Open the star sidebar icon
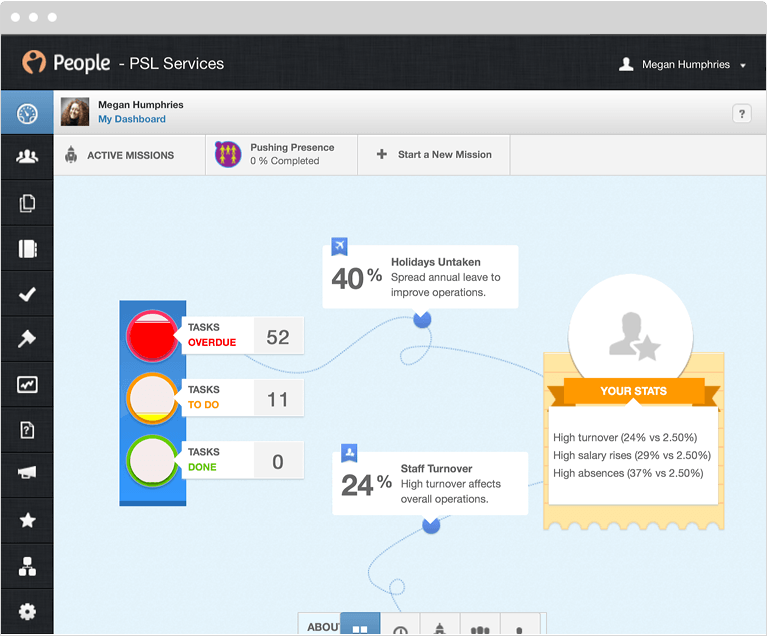 27,520
